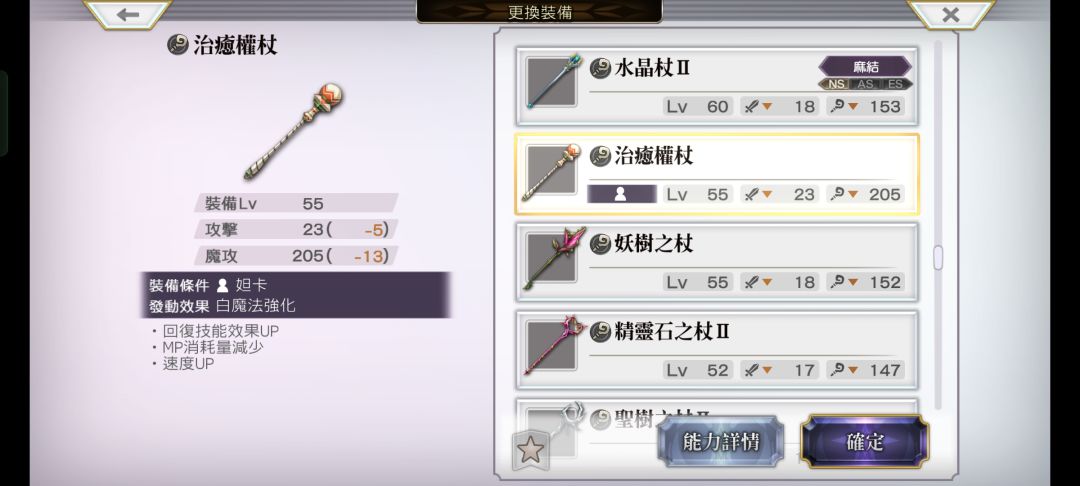Close the equipment change screen
The width and height of the screenshot is (1080, 486).
point(951,14)
